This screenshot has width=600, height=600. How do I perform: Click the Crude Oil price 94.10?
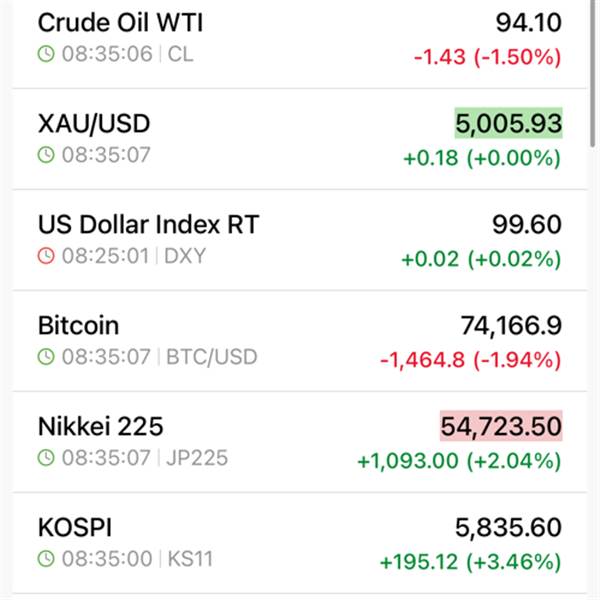[528, 22]
